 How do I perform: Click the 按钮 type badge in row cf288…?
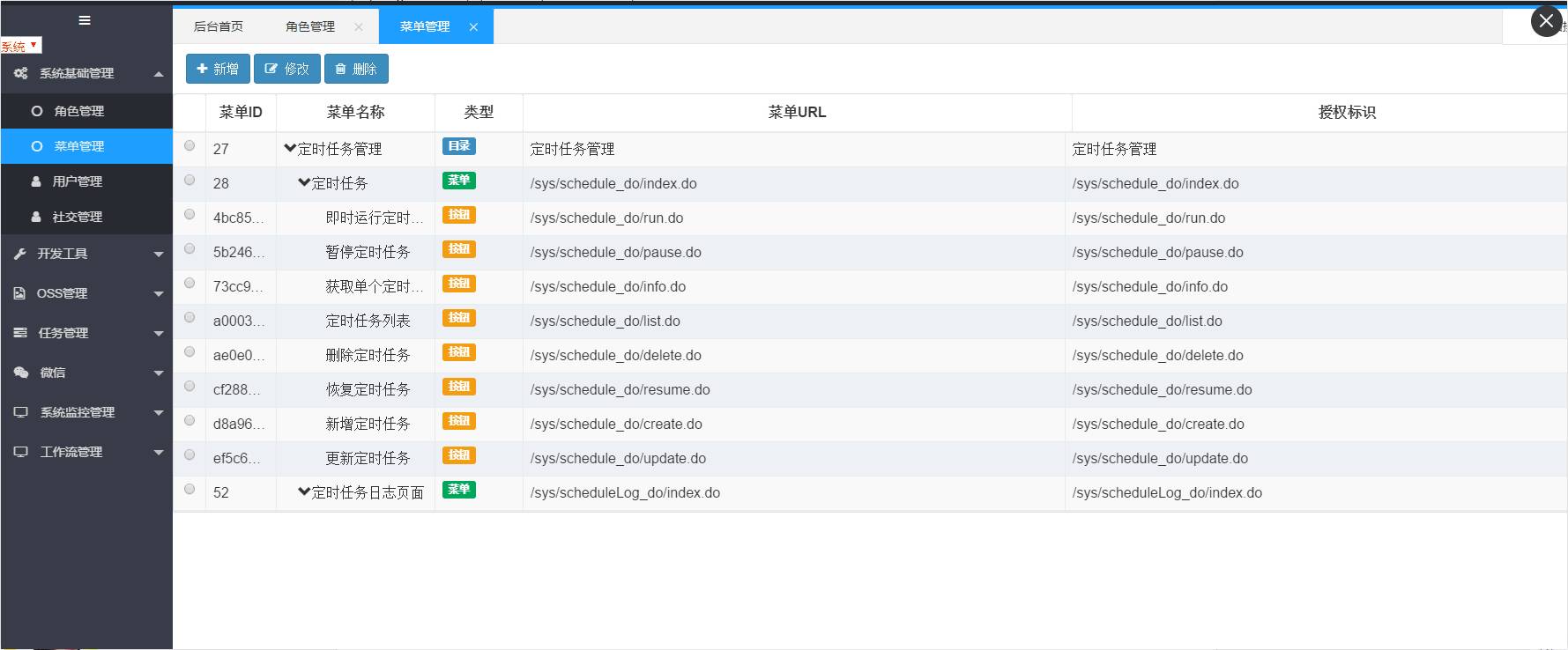(x=459, y=387)
